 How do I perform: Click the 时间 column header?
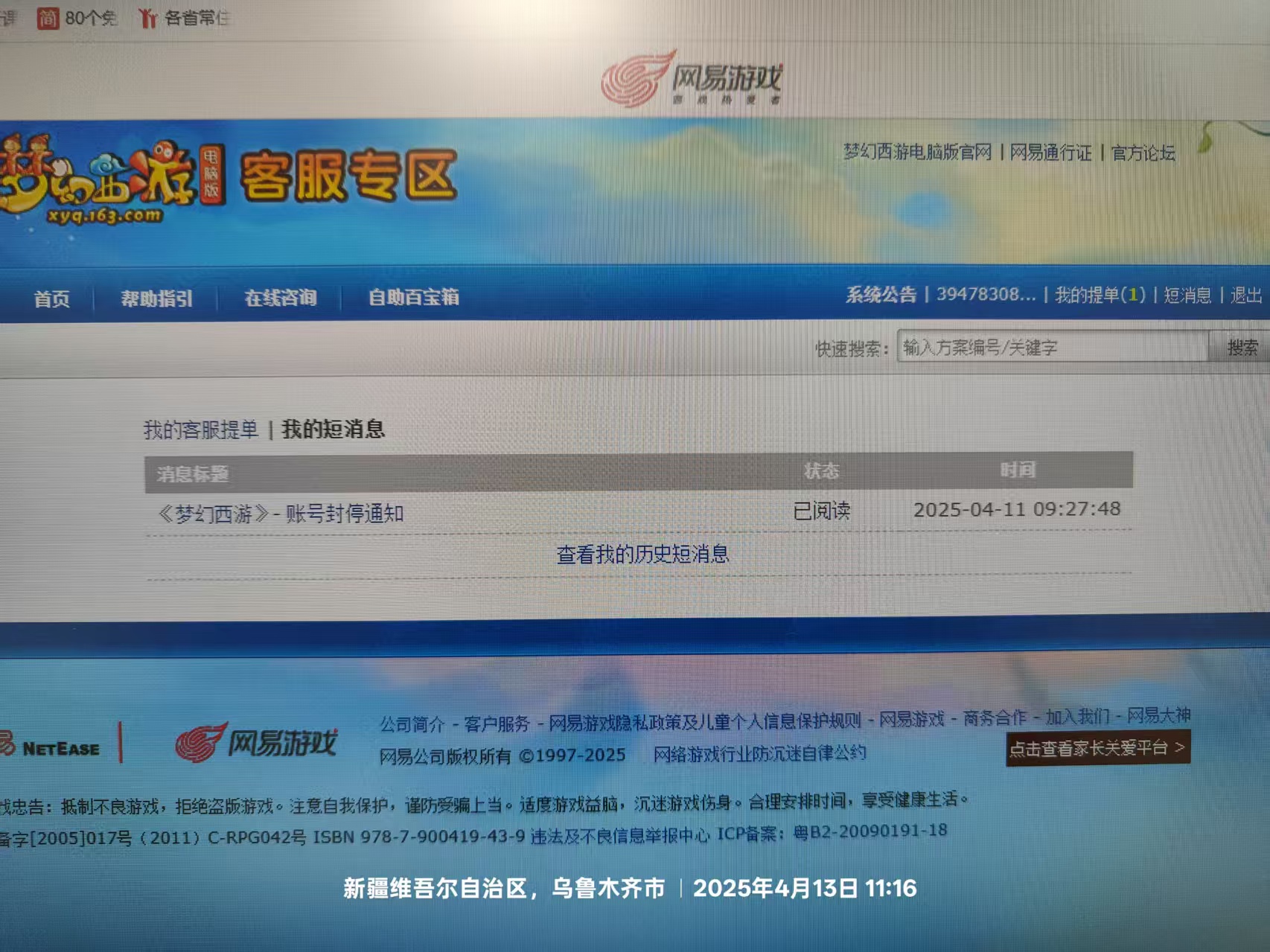click(x=1018, y=470)
